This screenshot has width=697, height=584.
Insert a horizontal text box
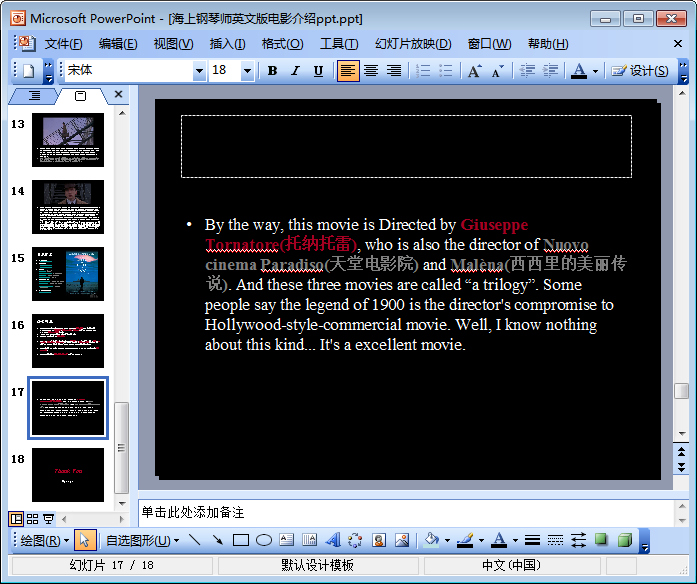[287, 540]
